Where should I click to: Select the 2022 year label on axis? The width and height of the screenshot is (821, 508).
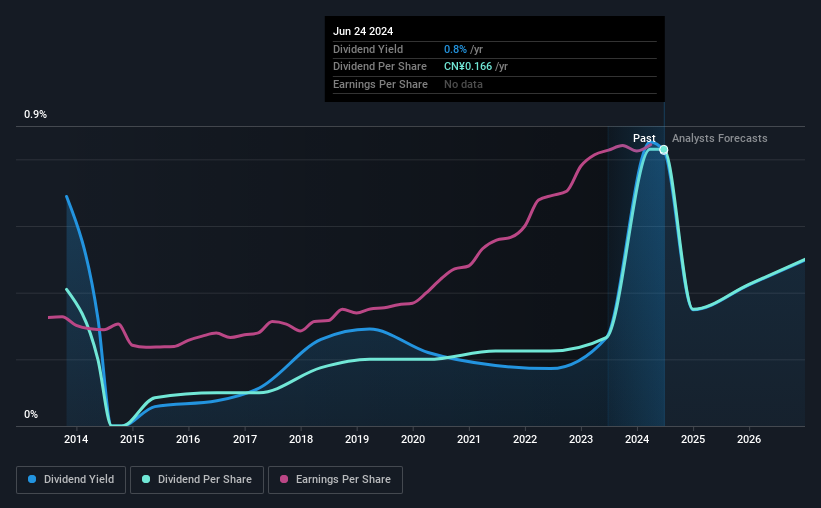click(x=525, y=439)
